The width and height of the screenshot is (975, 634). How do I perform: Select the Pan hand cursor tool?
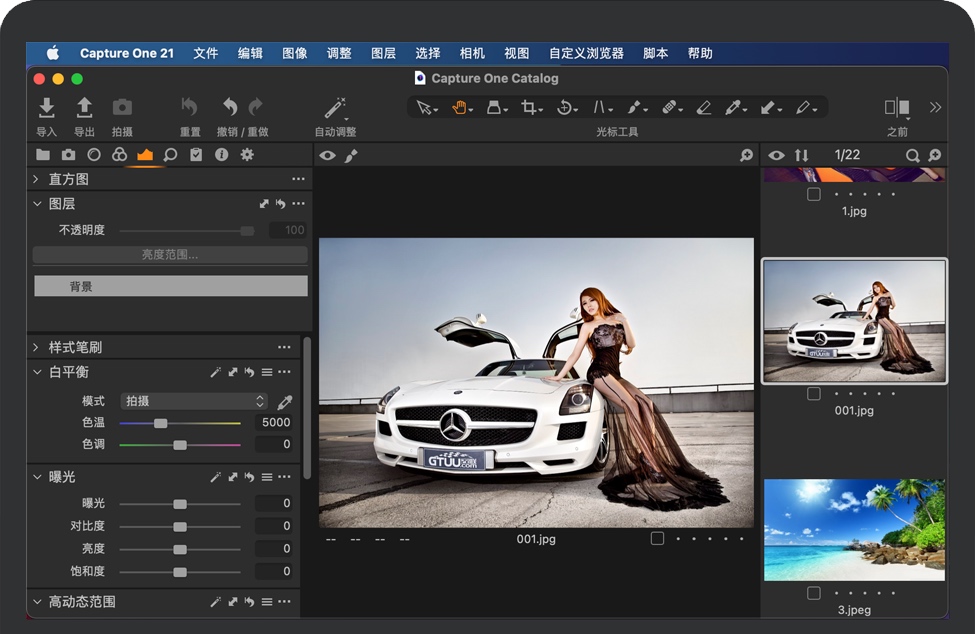[x=459, y=108]
